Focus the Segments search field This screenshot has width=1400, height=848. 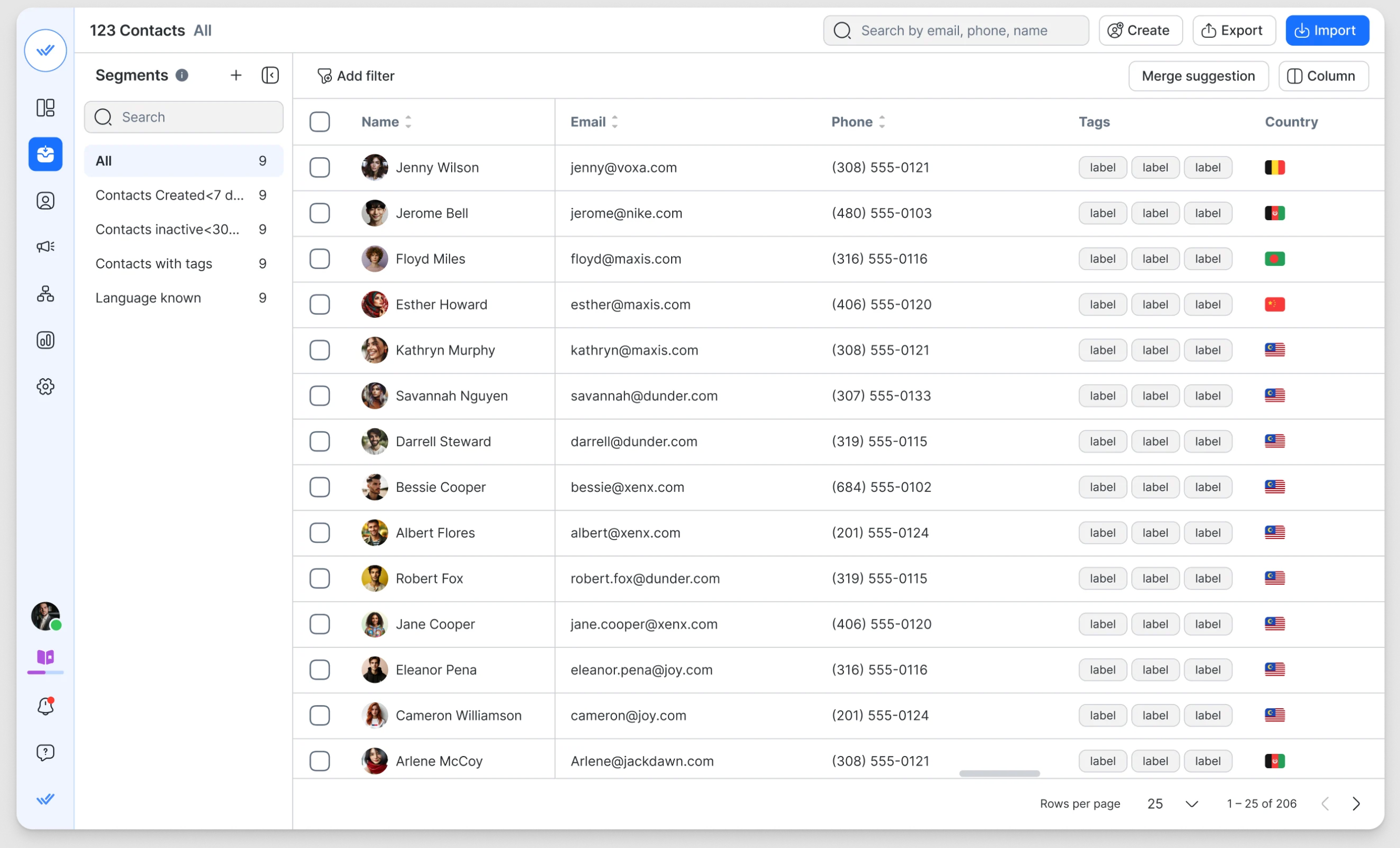(183, 117)
